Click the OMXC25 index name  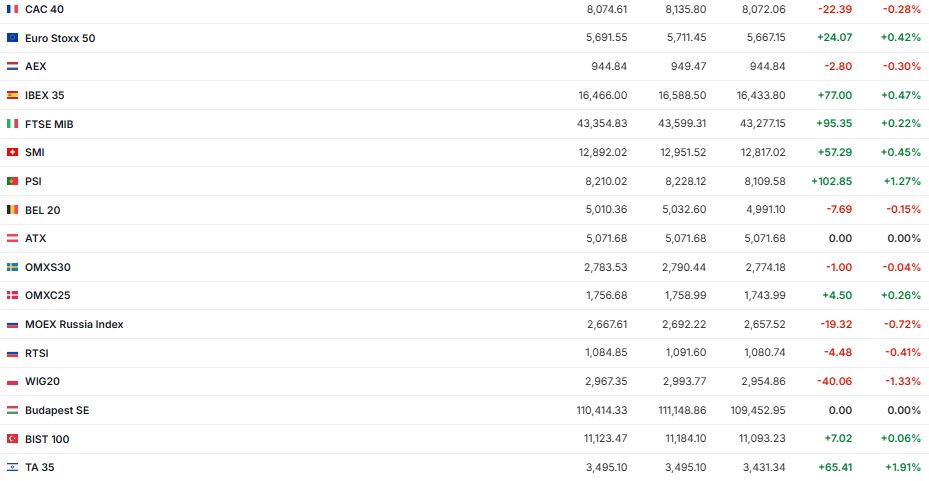[47, 296]
